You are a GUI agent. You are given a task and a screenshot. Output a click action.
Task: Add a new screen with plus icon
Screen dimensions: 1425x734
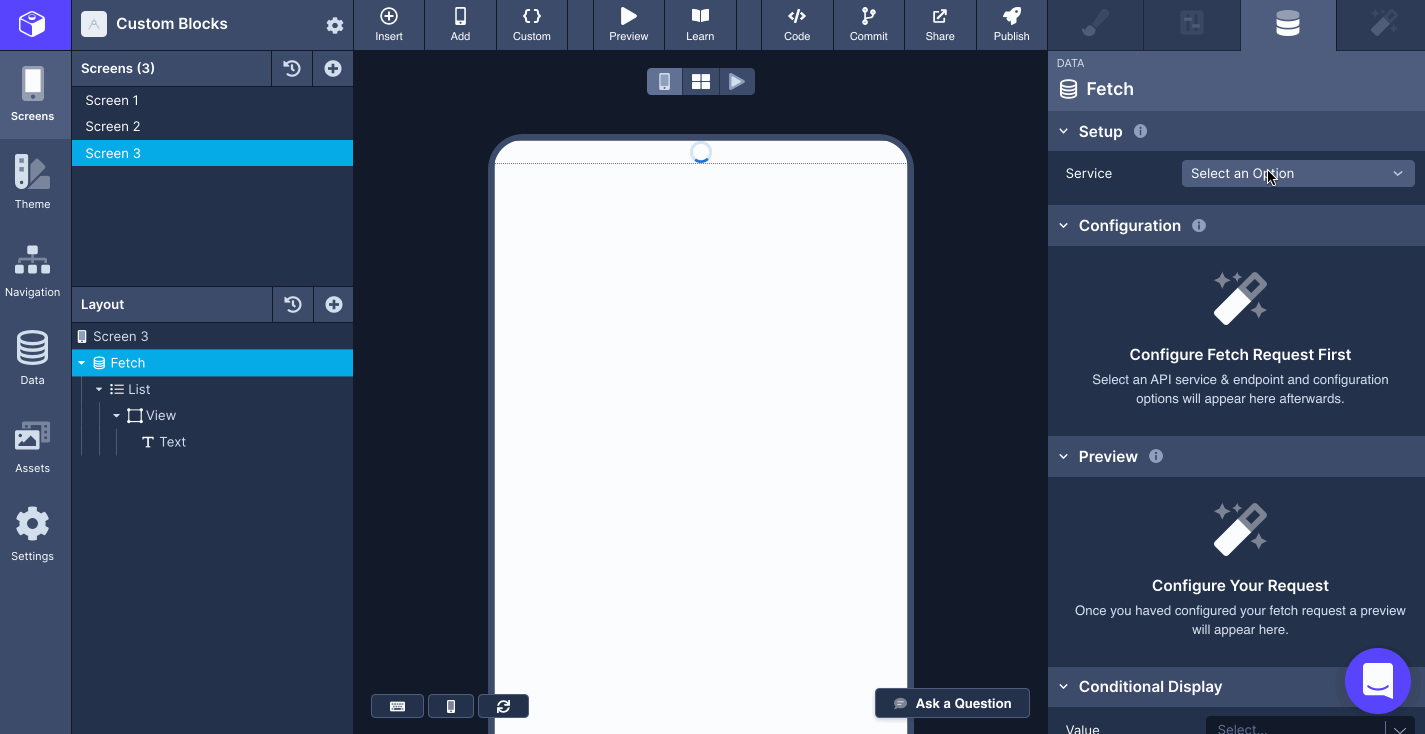(x=333, y=69)
